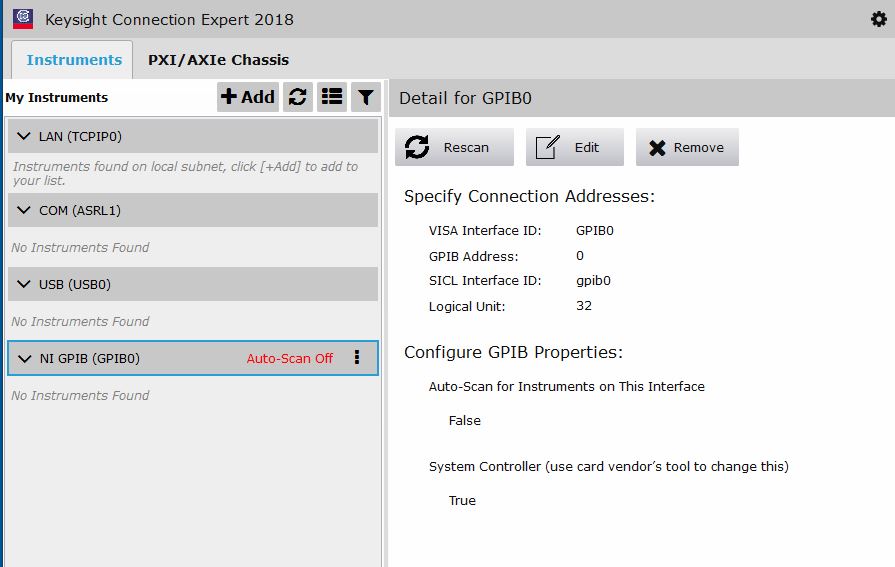Open the instrument filter funnel

point(366,96)
